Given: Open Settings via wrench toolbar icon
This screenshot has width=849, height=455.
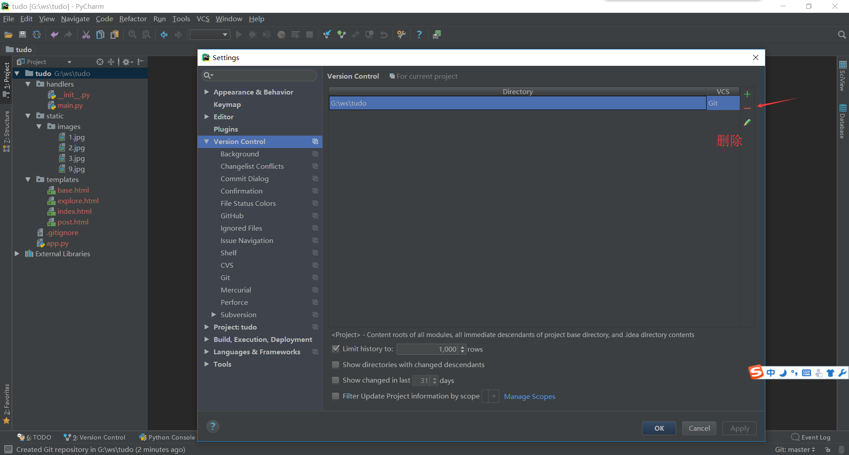Looking at the screenshot, I should click(401, 35).
